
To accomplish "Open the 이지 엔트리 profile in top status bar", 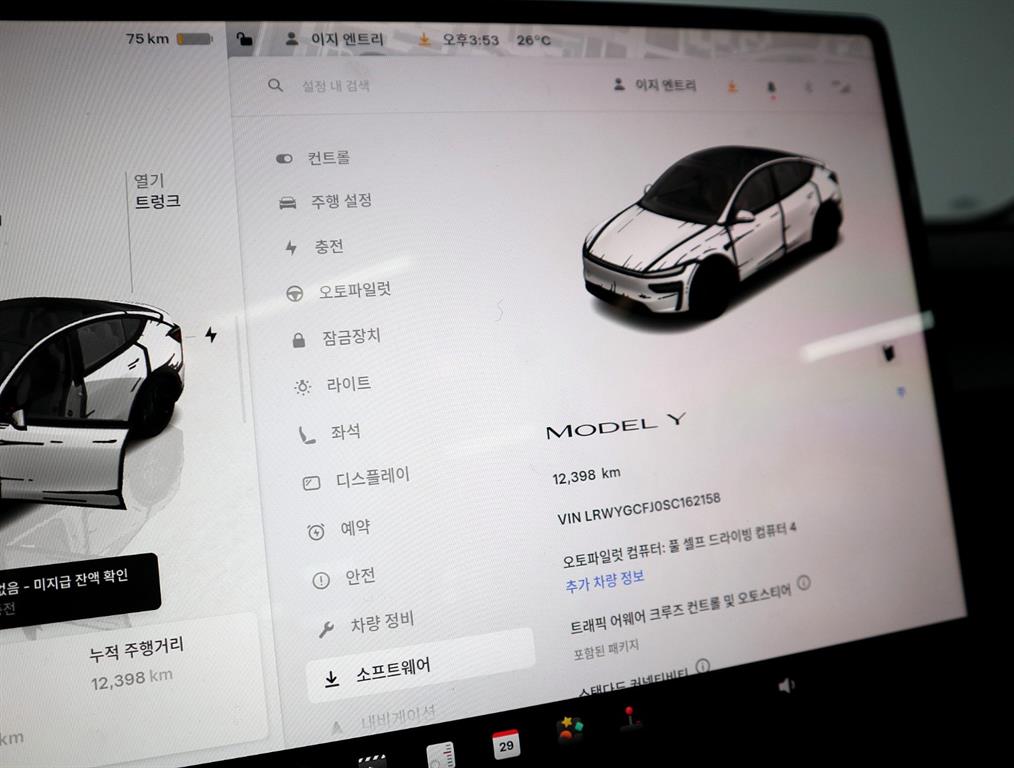I will tap(334, 39).
